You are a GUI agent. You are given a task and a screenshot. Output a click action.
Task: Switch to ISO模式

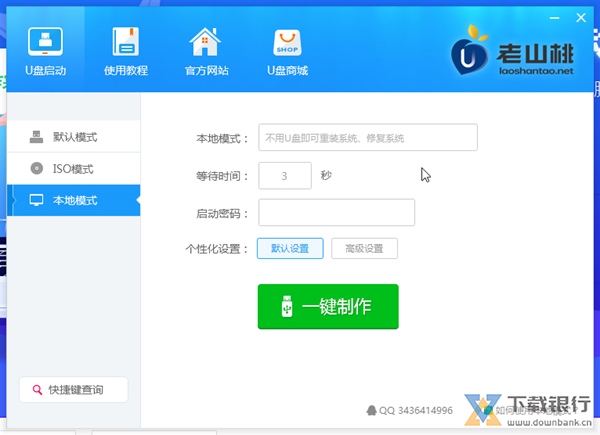[x=73, y=168]
